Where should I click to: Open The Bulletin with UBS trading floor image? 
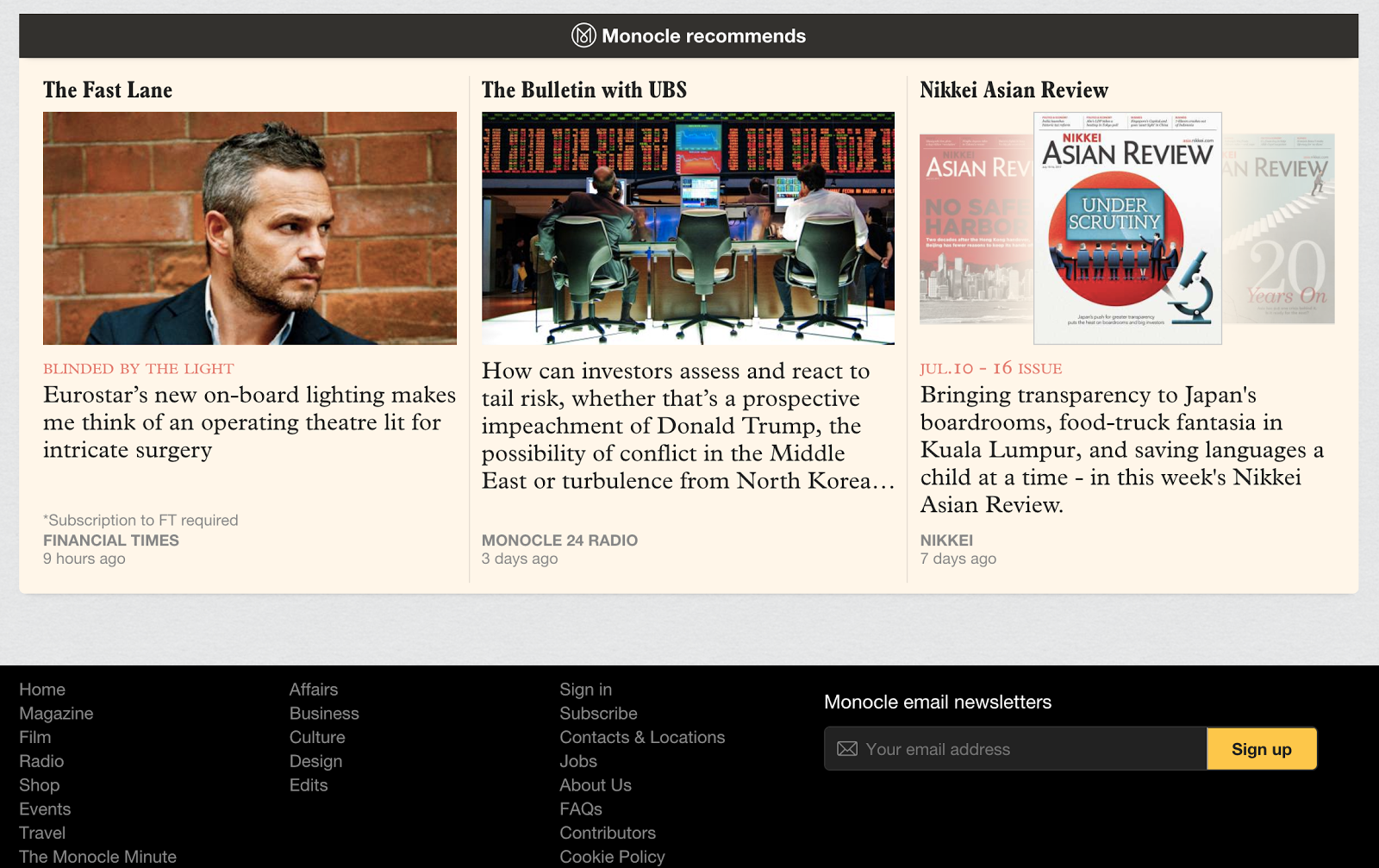tap(688, 228)
